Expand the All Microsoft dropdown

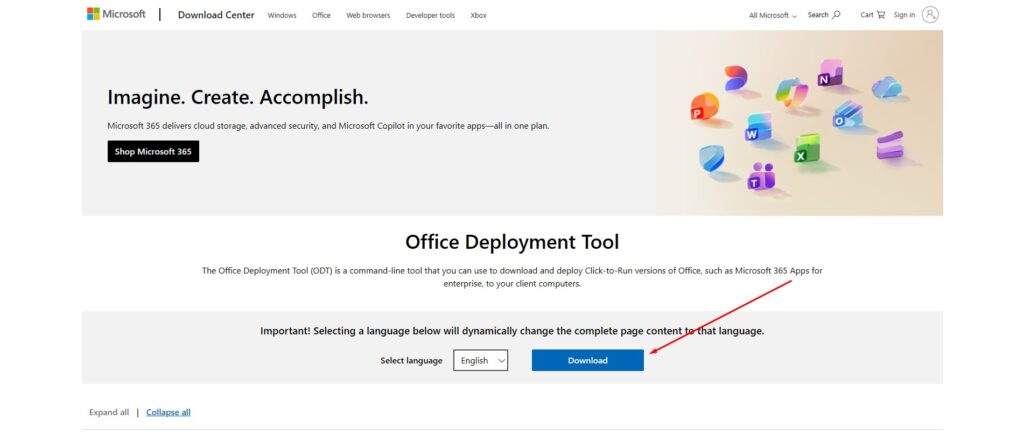tap(773, 15)
